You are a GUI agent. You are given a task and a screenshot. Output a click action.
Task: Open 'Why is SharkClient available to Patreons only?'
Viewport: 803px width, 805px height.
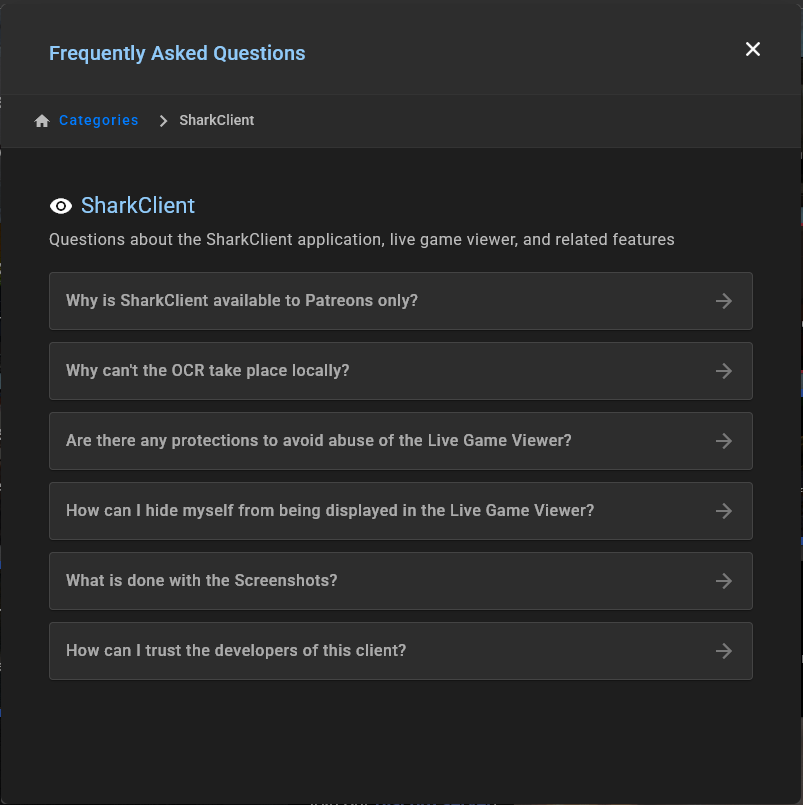coord(242,301)
